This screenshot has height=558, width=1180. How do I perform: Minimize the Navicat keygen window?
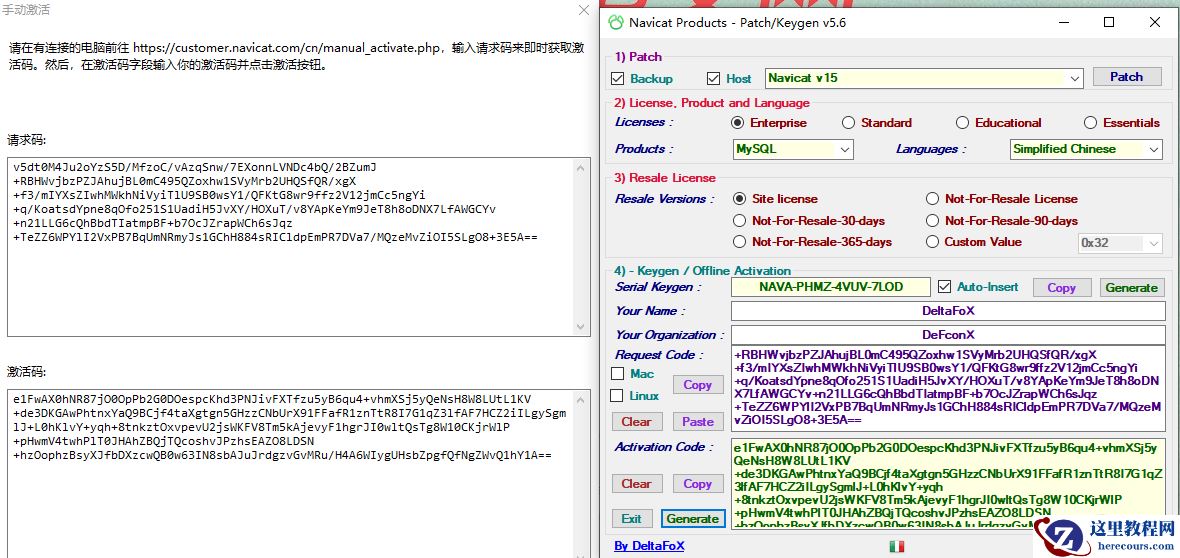[1063, 23]
